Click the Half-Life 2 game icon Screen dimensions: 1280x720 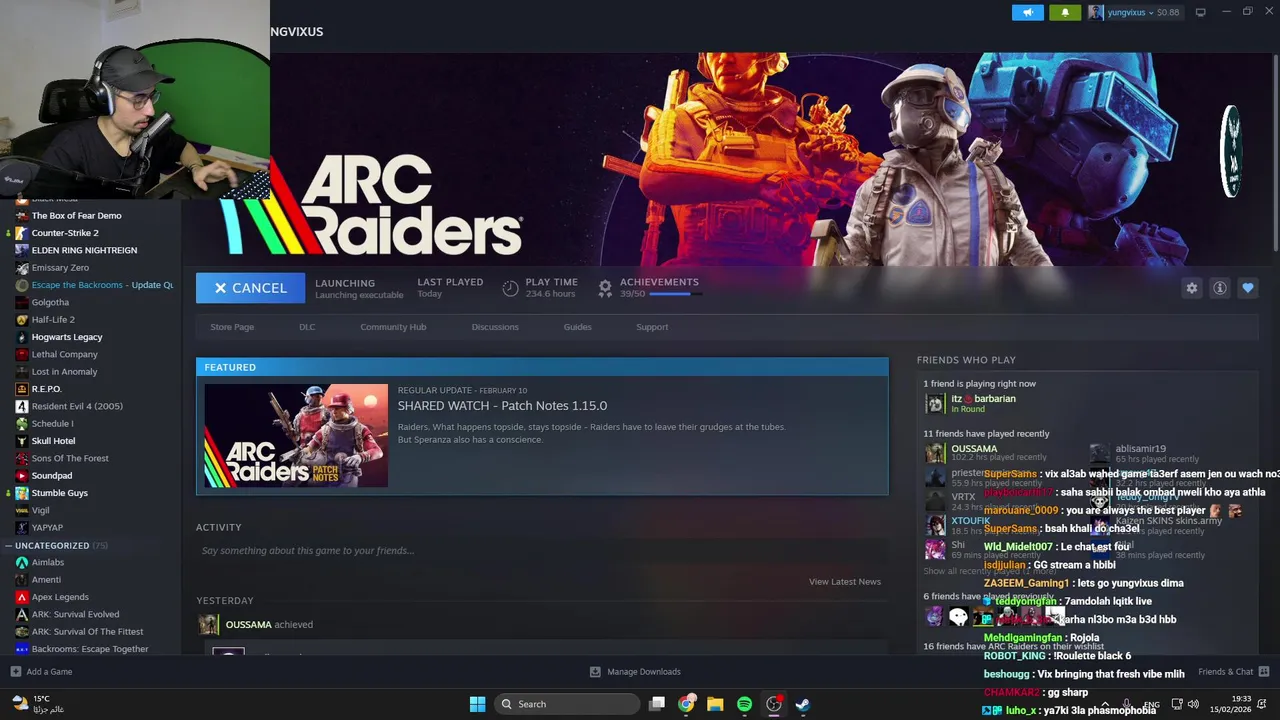[x=22, y=320]
